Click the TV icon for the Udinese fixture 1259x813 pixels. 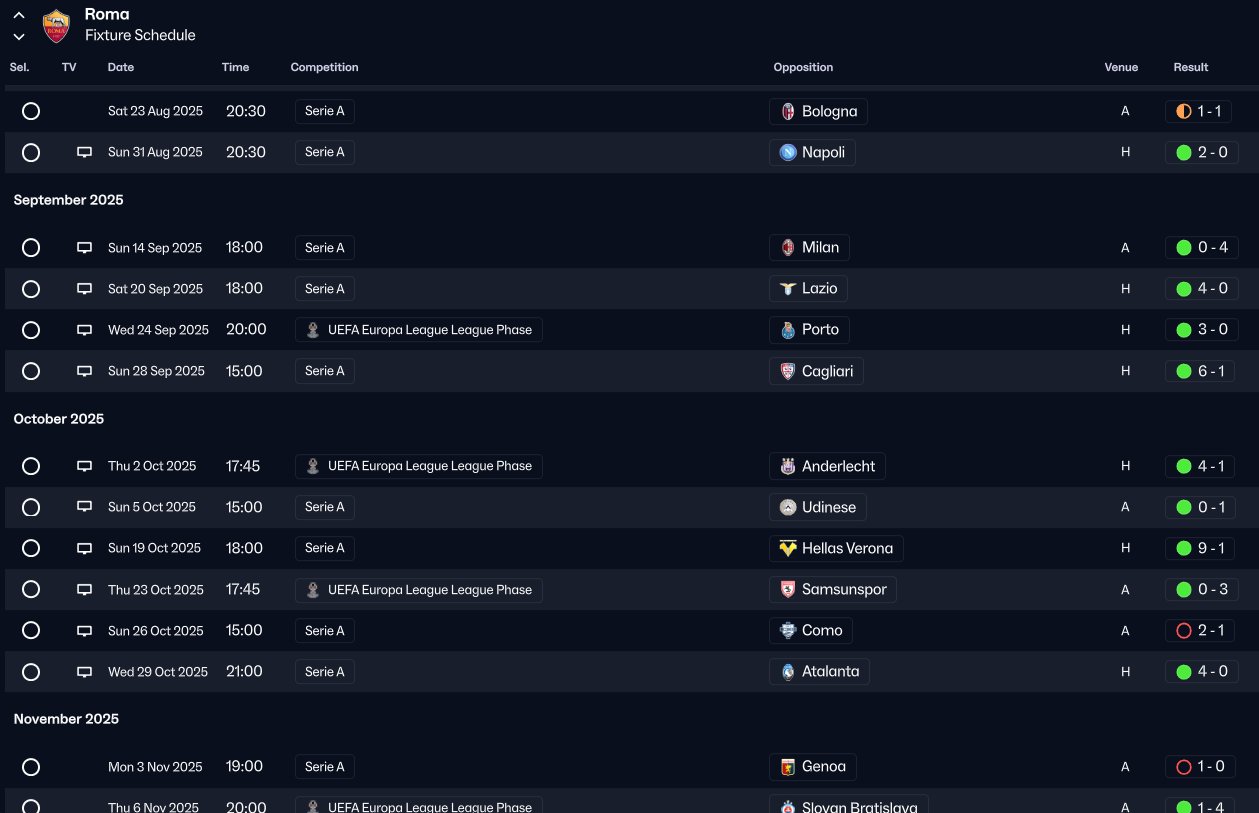(84, 507)
